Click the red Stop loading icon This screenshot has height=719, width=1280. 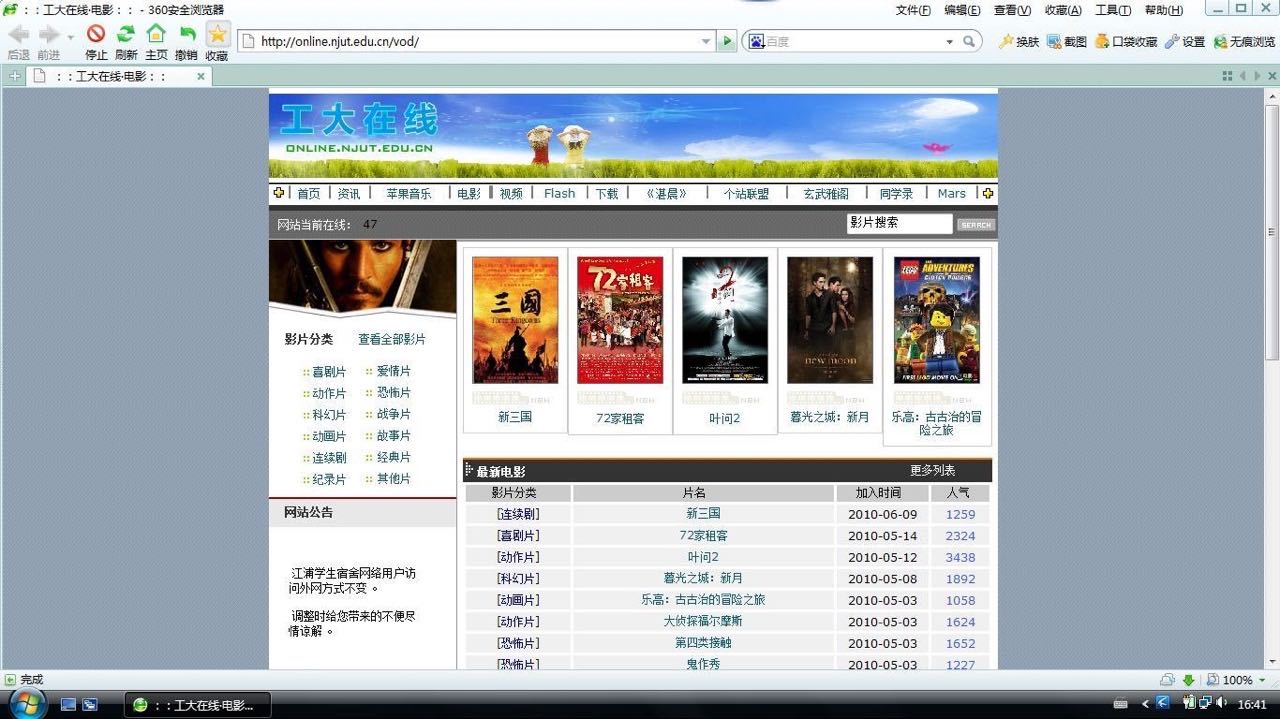click(x=96, y=35)
